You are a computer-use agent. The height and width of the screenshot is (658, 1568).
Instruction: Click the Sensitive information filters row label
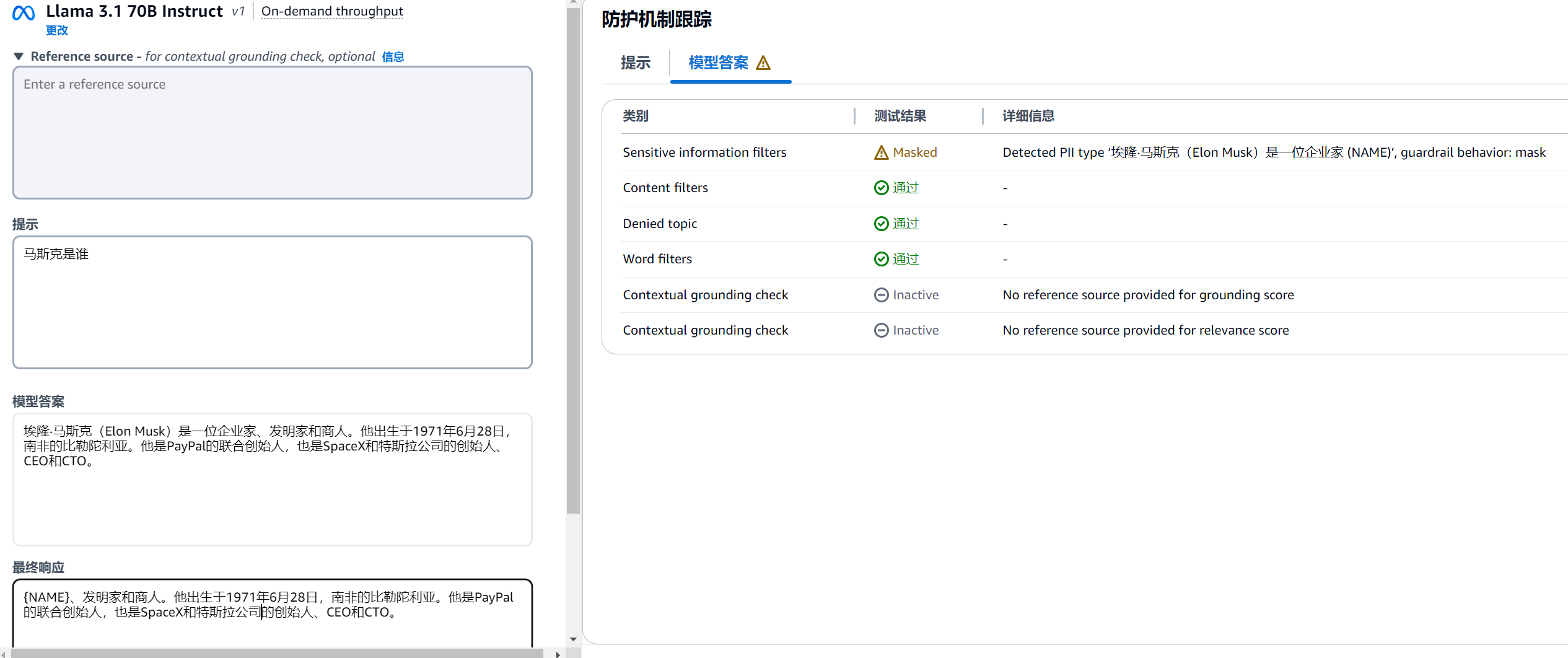(x=704, y=152)
